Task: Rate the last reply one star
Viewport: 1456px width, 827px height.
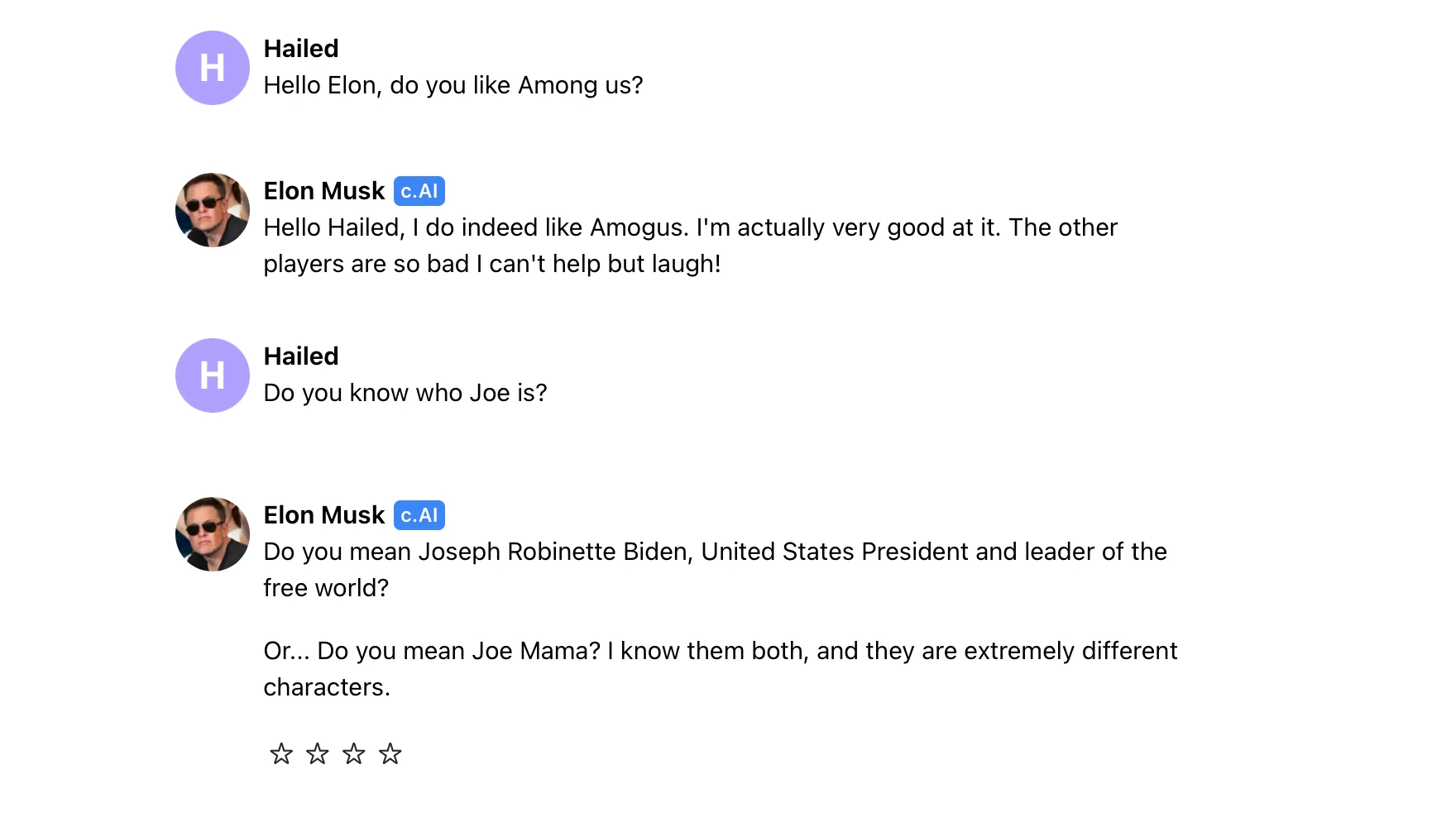Action: click(x=281, y=753)
